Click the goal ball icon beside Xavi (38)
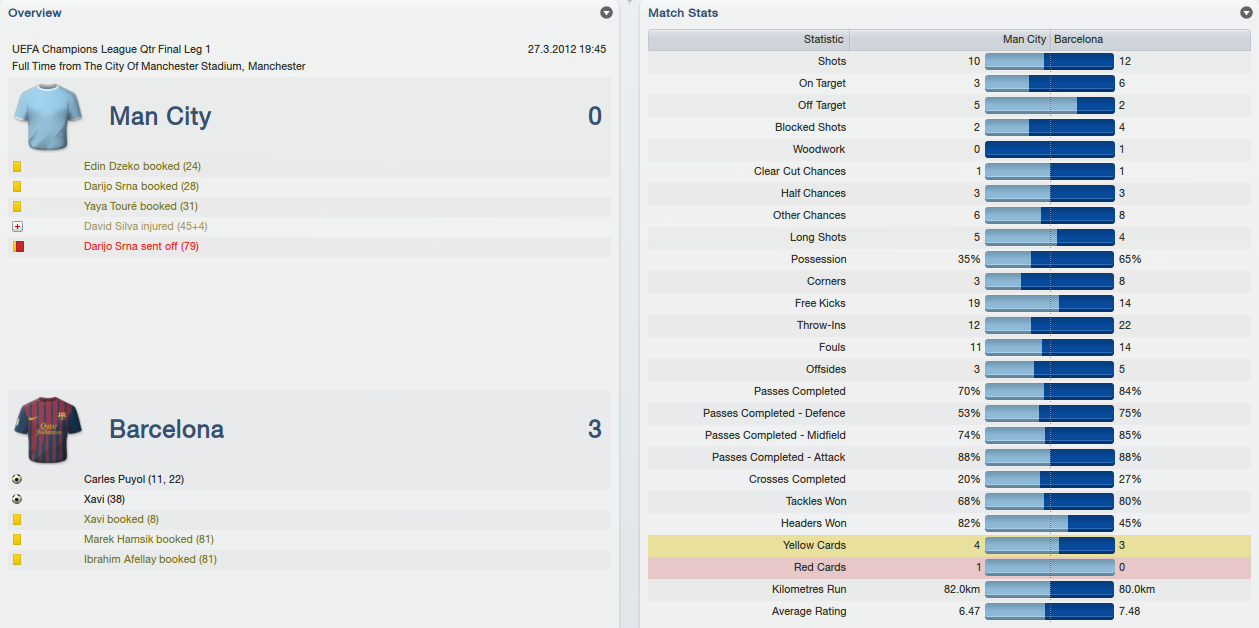The height and width of the screenshot is (628, 1259). (17, 499)
